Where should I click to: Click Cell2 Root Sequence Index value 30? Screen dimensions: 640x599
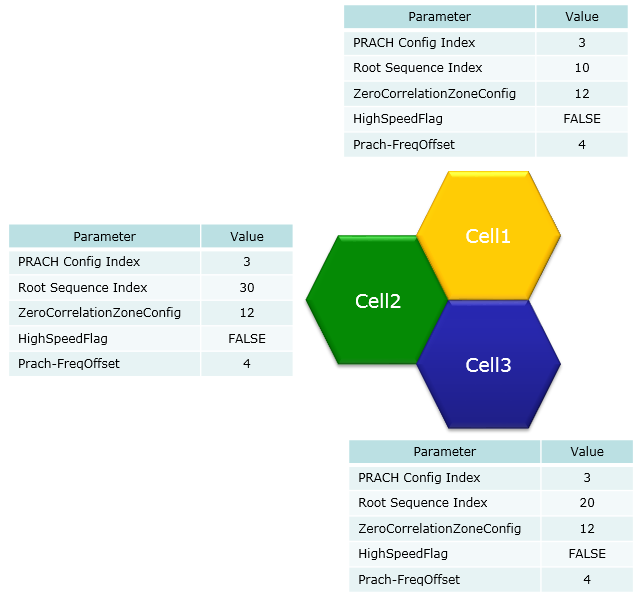[x=247, y=288]
